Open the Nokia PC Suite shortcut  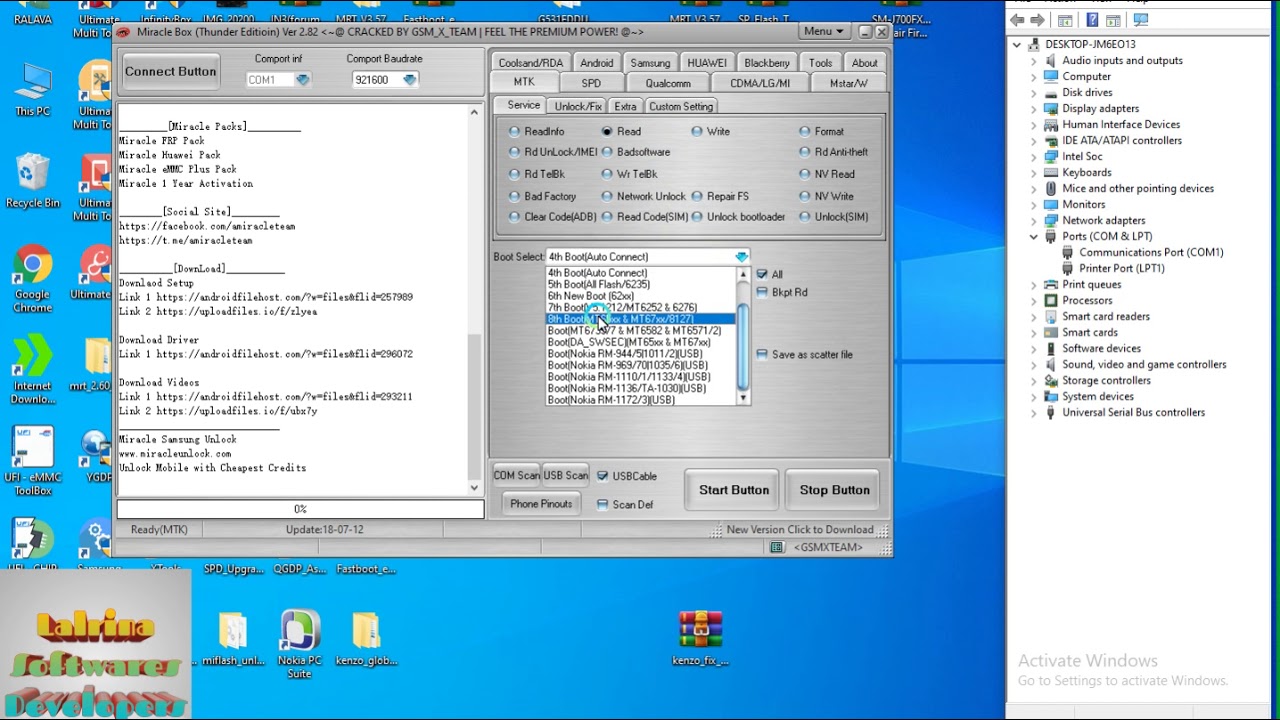[x=299, y=644]
